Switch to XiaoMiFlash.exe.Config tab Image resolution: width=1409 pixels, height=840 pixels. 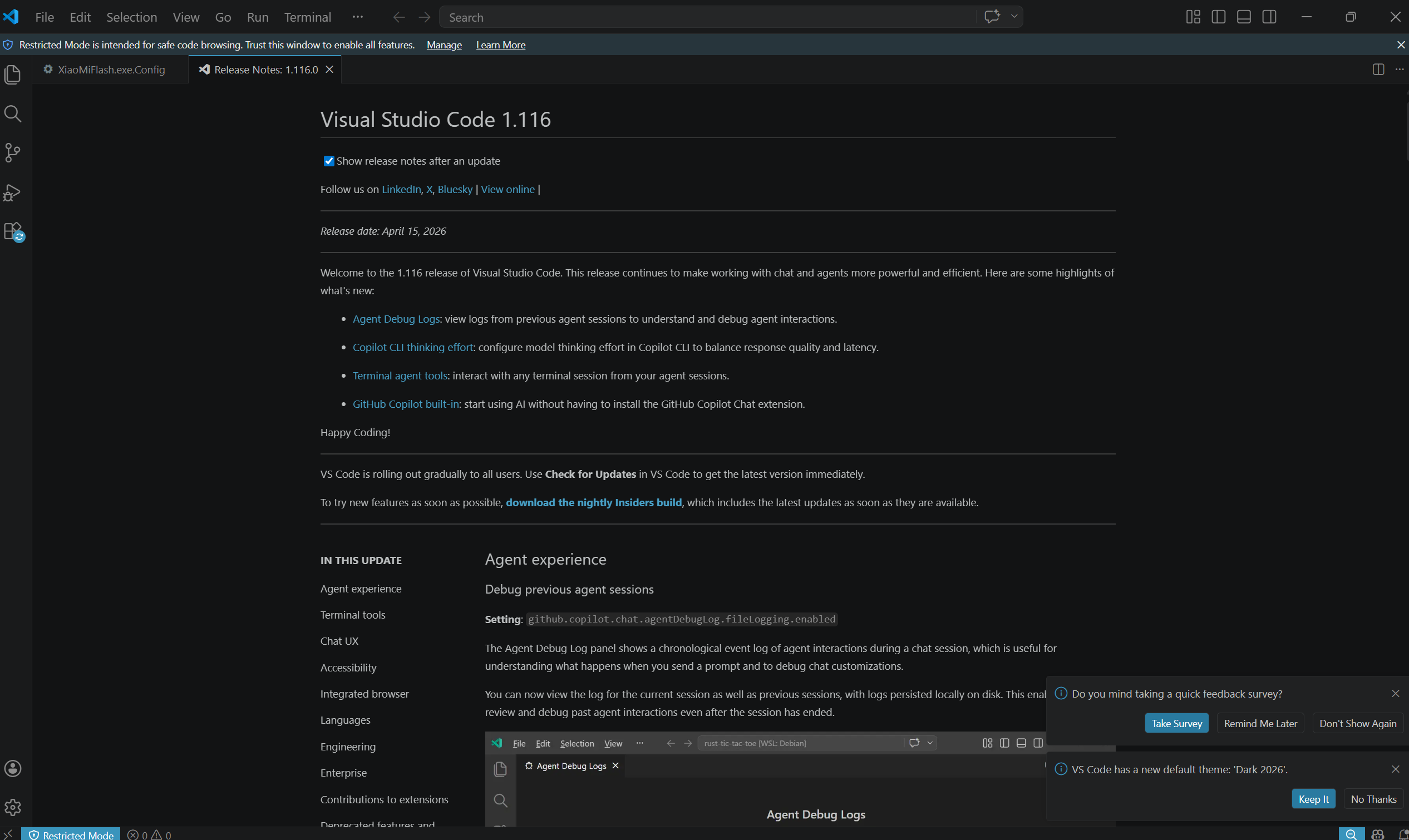(111, 69)
